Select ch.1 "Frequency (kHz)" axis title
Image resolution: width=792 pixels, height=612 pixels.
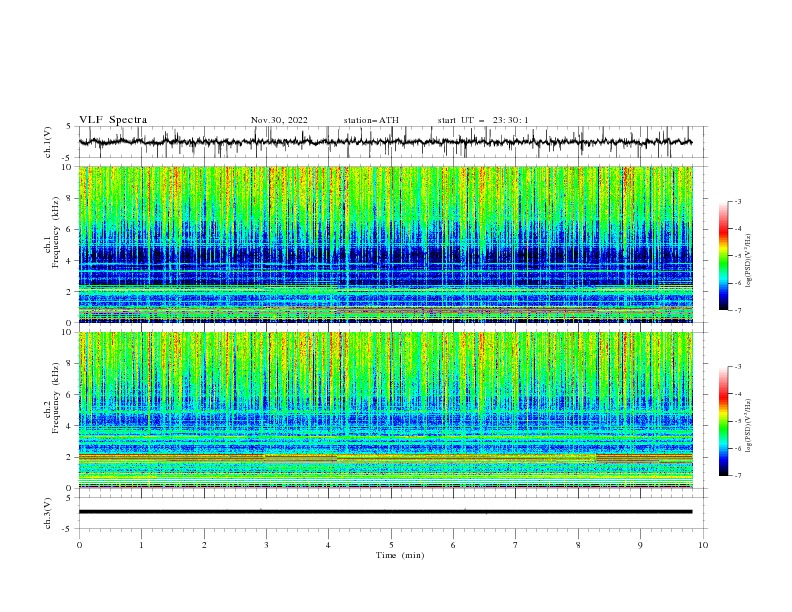point(56,232)
